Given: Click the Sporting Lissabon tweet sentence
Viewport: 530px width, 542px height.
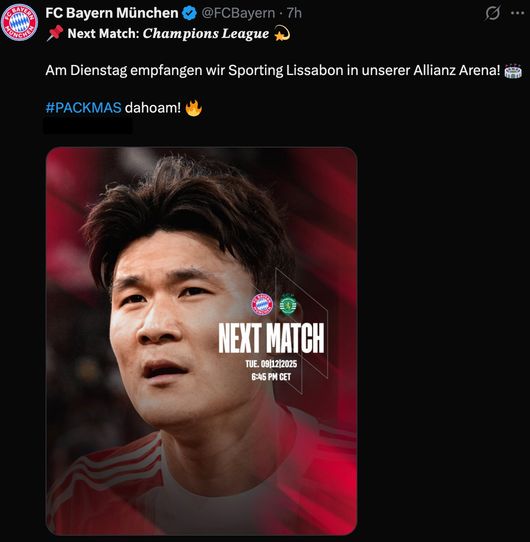Looking at the screenshot, I should point(273,71).
